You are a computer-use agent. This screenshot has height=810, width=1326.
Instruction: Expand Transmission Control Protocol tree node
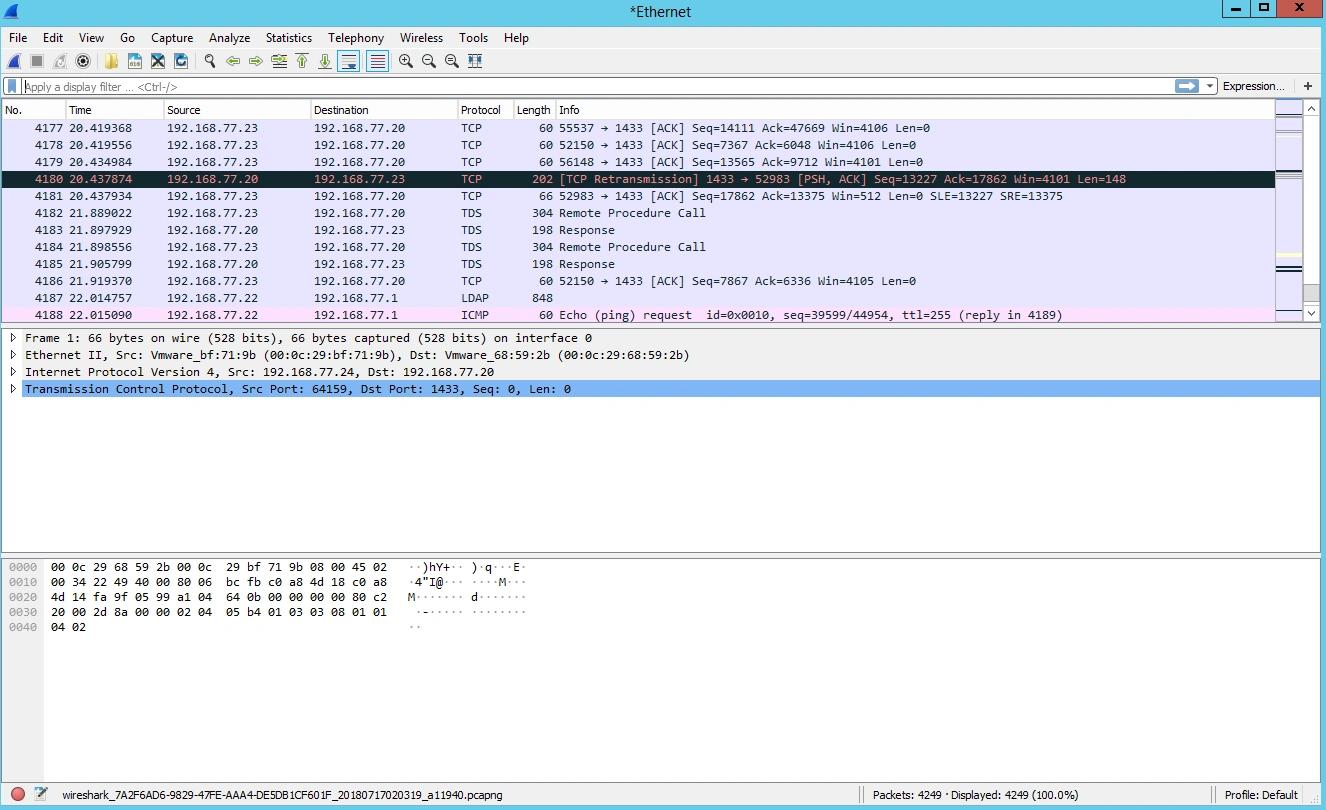13,389
